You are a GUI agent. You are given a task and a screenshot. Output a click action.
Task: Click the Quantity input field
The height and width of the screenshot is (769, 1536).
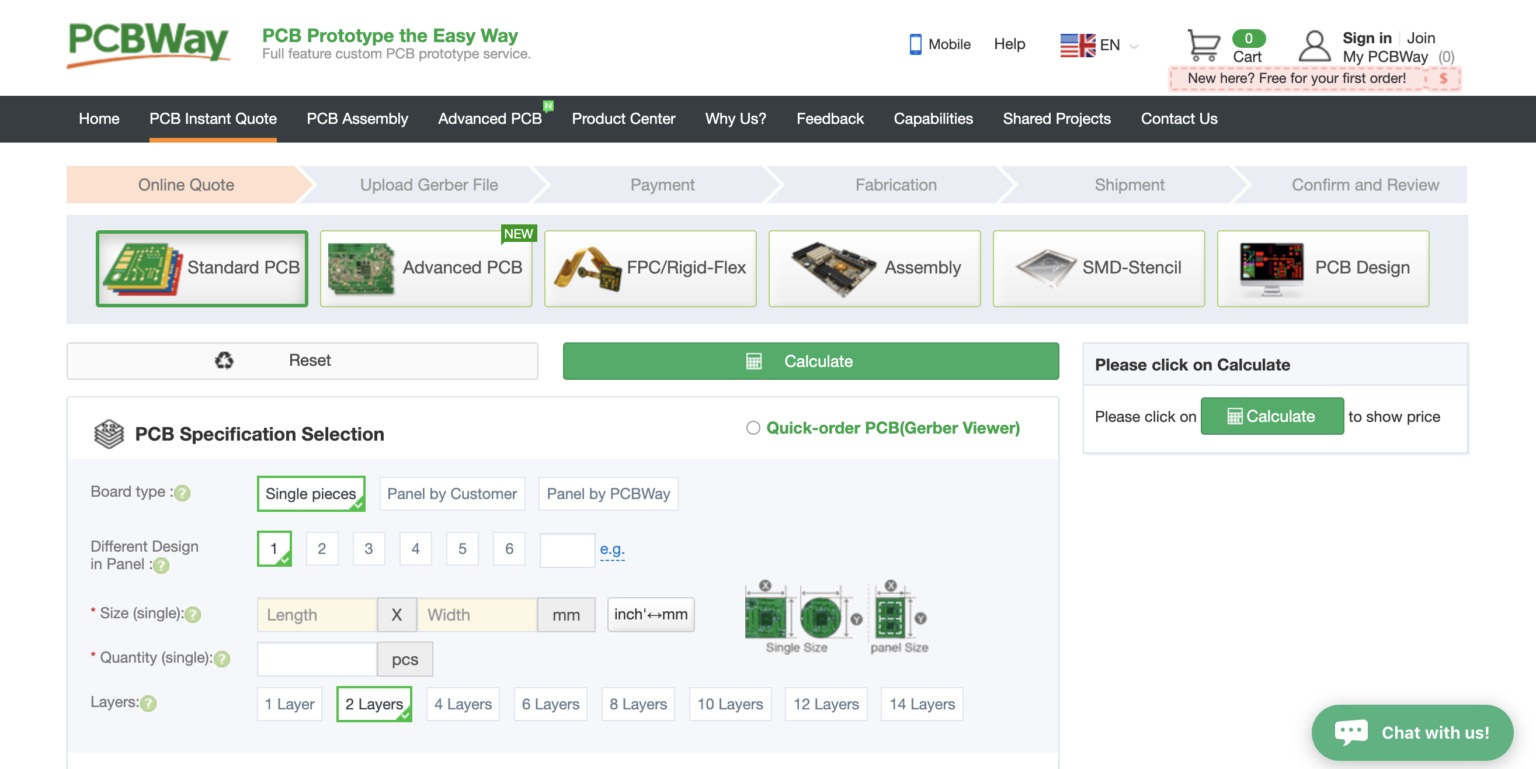315,659
